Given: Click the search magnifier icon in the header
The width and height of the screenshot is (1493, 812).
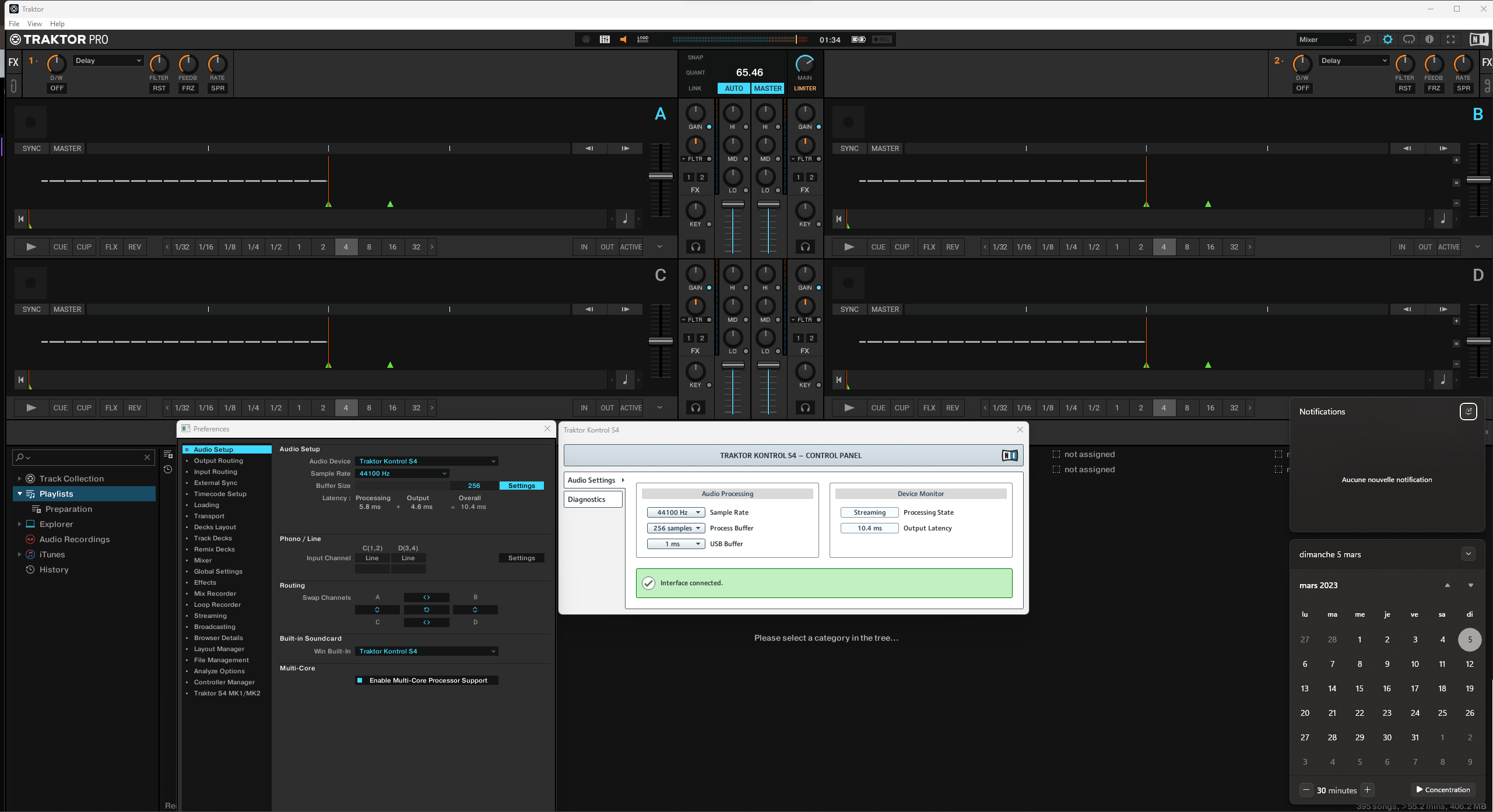Looking at the screenshot, I should (1366, 40).
